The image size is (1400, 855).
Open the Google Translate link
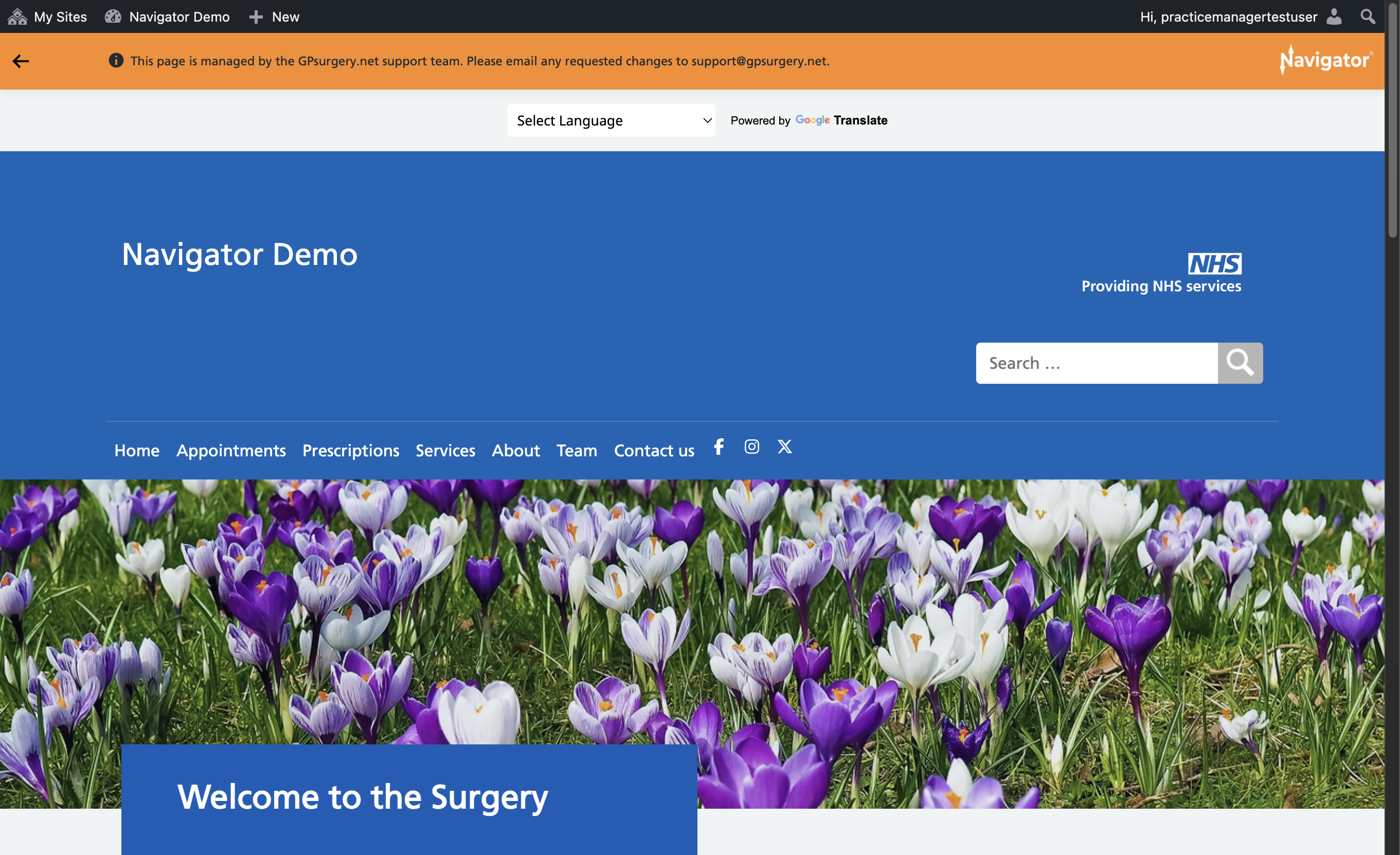click(x=841, y=120)
